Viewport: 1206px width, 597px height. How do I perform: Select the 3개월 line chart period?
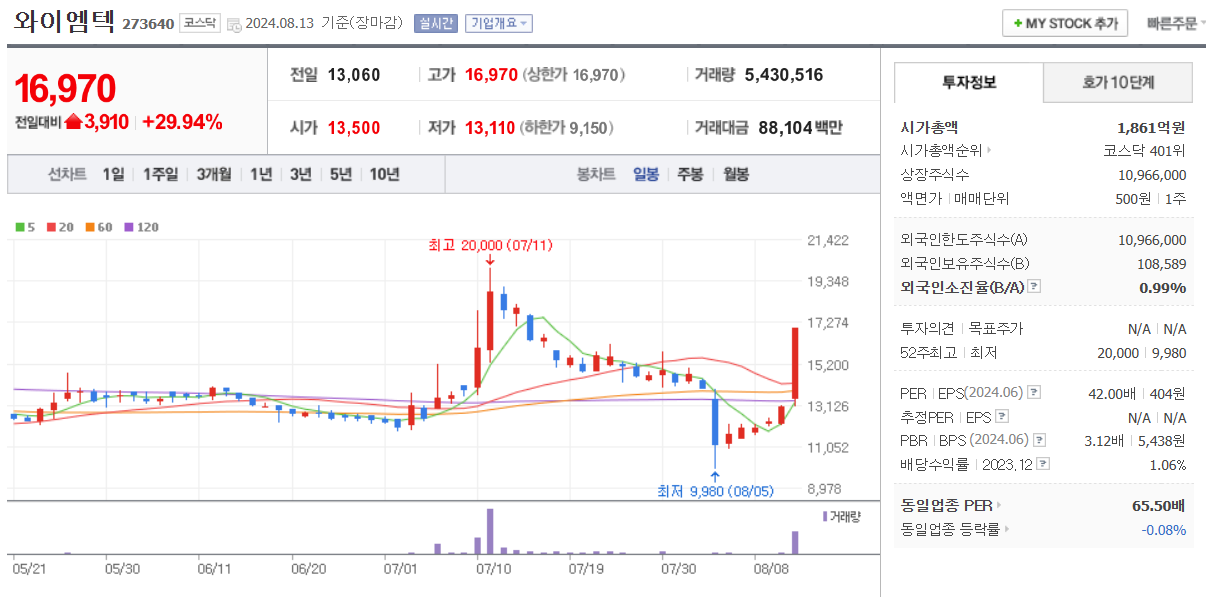pyautogui.click(x=214, y=174)
